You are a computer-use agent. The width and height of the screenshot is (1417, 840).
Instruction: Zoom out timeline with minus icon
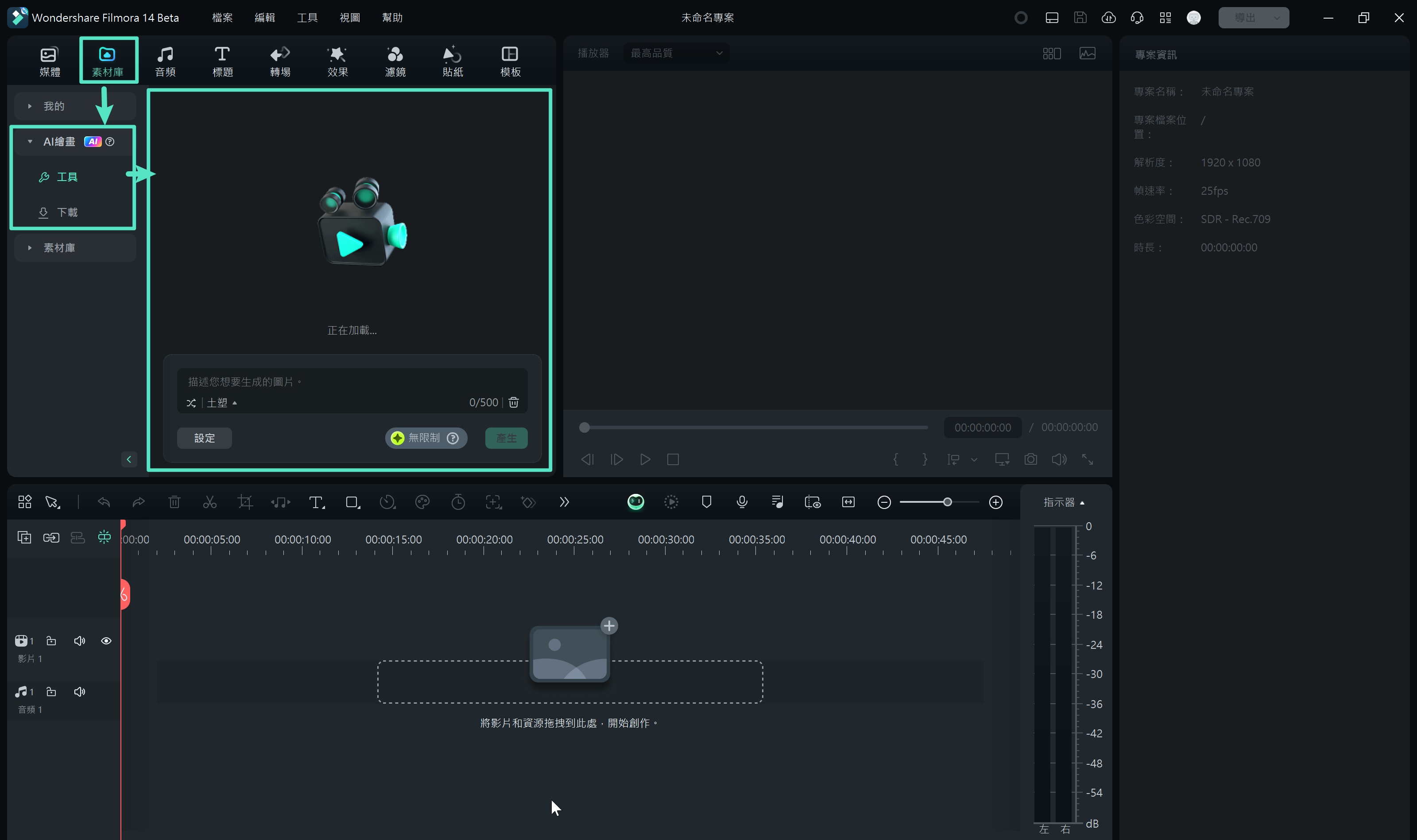click(x=884, y=502)
